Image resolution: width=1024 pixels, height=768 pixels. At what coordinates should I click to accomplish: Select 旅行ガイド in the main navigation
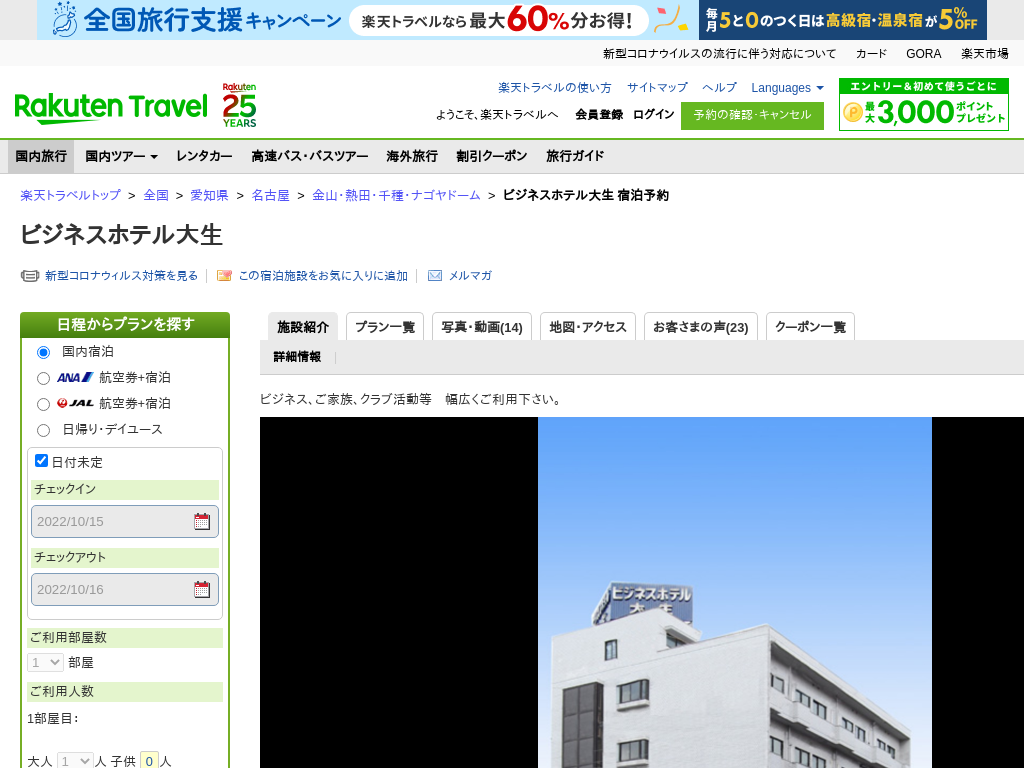point(575,156)
